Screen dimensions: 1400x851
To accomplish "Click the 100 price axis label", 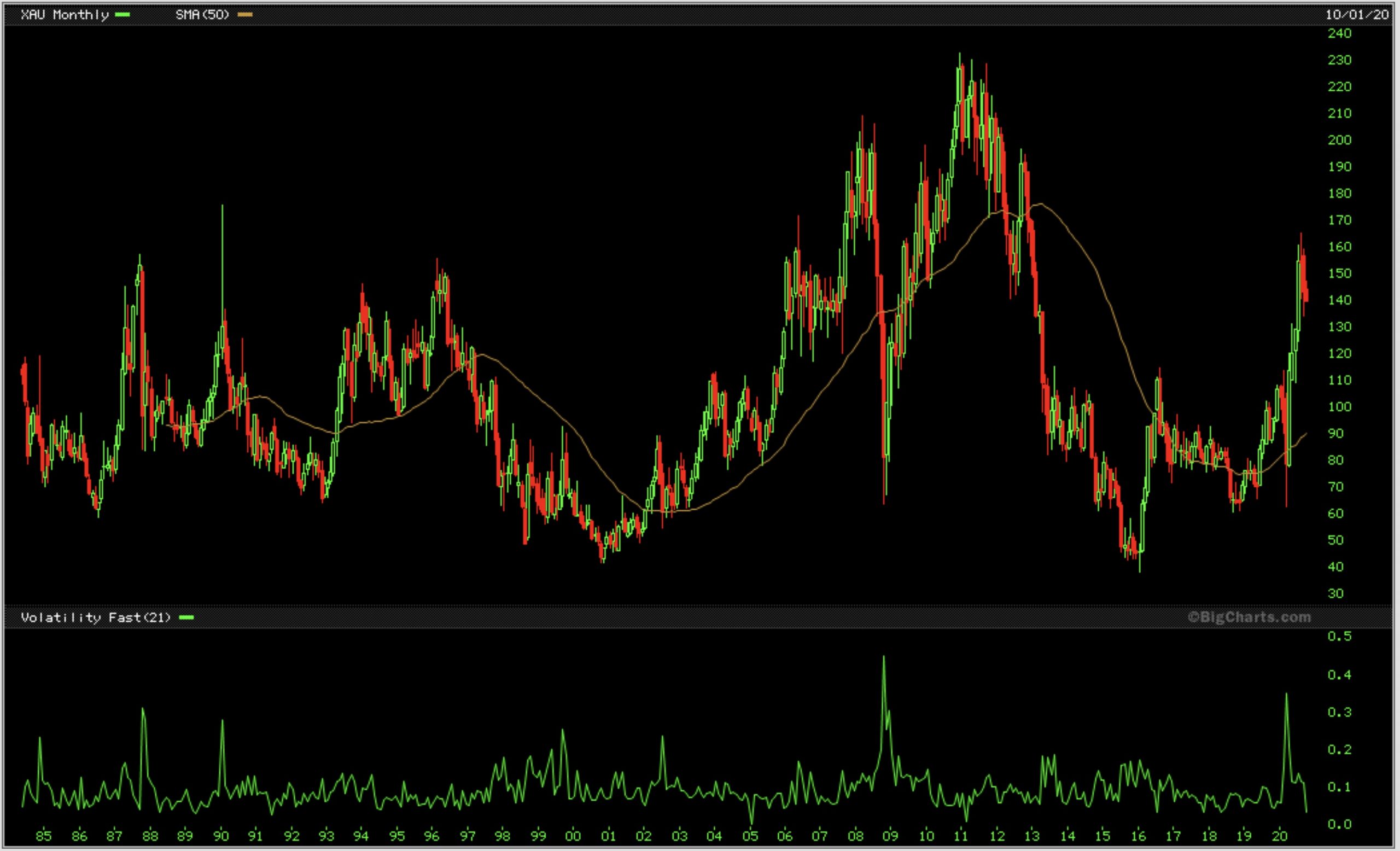I will point(1339,407).
